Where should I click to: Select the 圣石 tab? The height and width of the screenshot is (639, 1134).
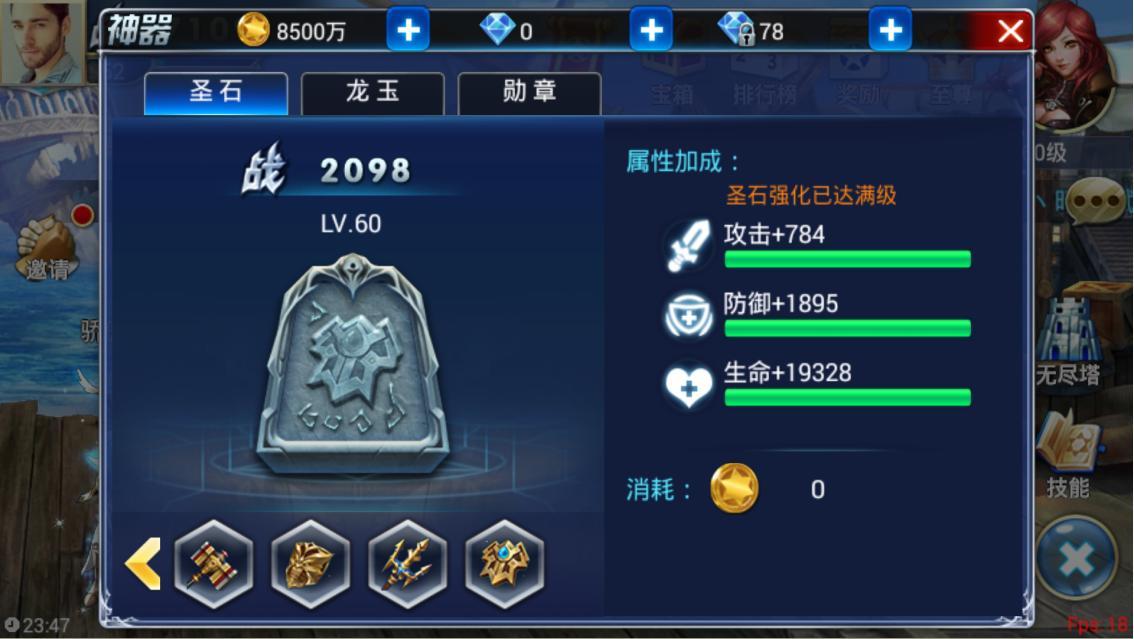(216, 93)
